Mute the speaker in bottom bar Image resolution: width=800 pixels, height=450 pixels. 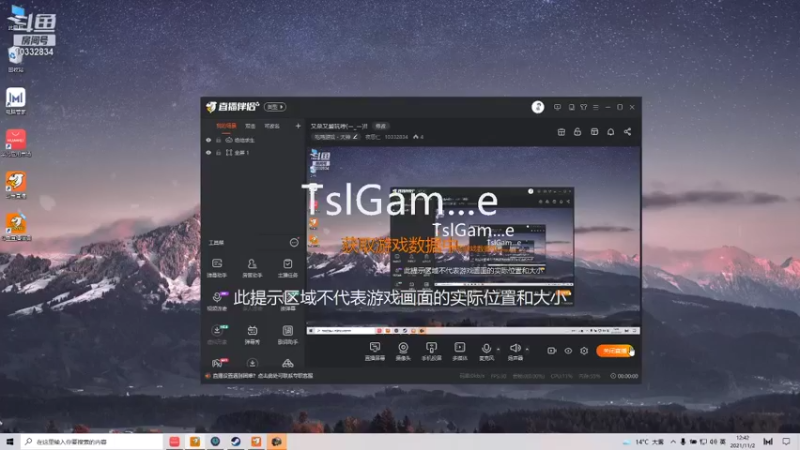point(515,351)
